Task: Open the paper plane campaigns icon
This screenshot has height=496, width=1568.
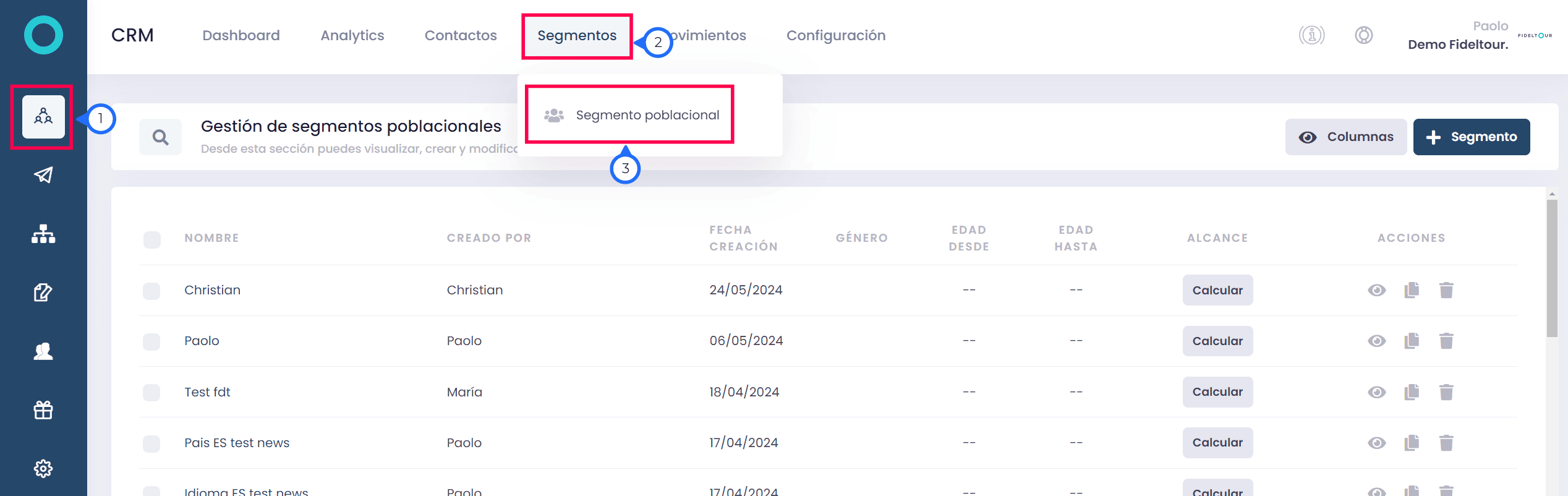Action: (x=43, y=175)
